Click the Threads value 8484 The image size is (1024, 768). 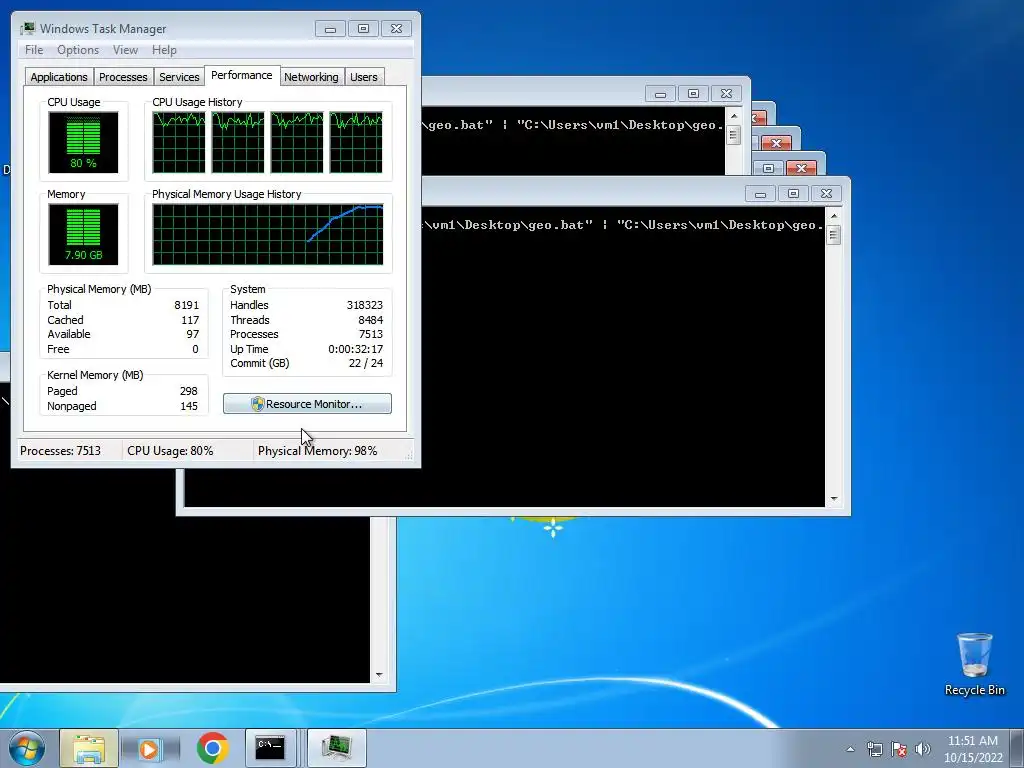pos(370,320)
